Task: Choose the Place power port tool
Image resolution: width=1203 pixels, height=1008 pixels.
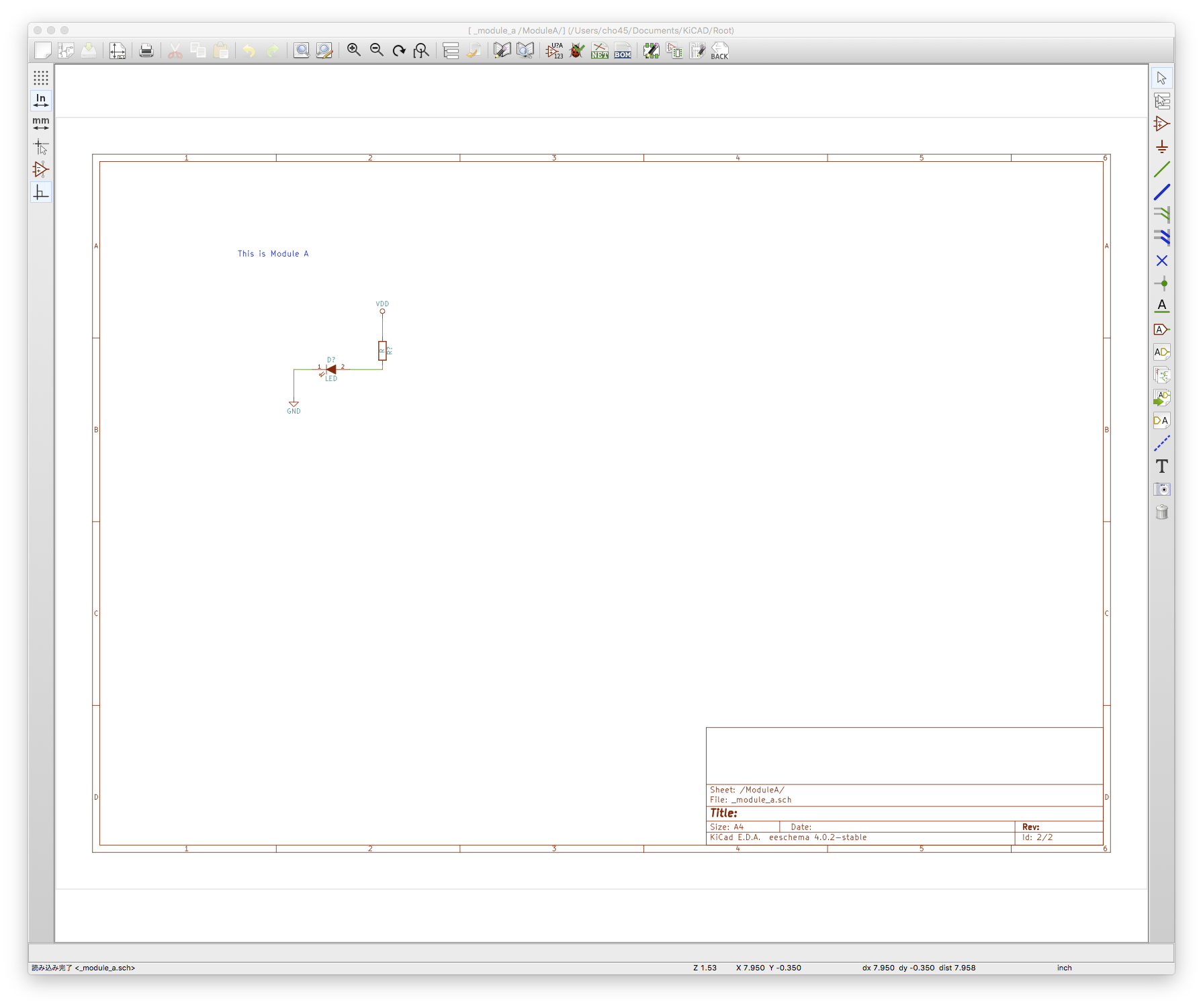Action: (x=1161, y=147)
